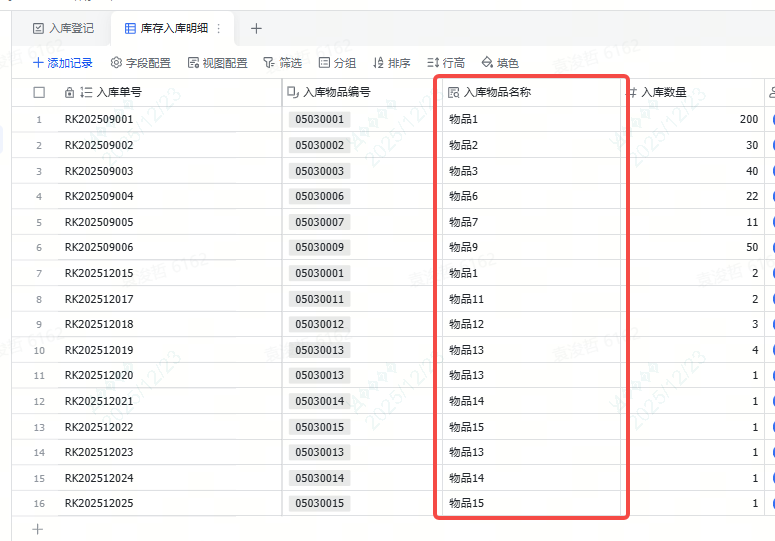
Task: Select the 库存入库明细 tab
Action: pyautogui.click(x=166, y=29)
